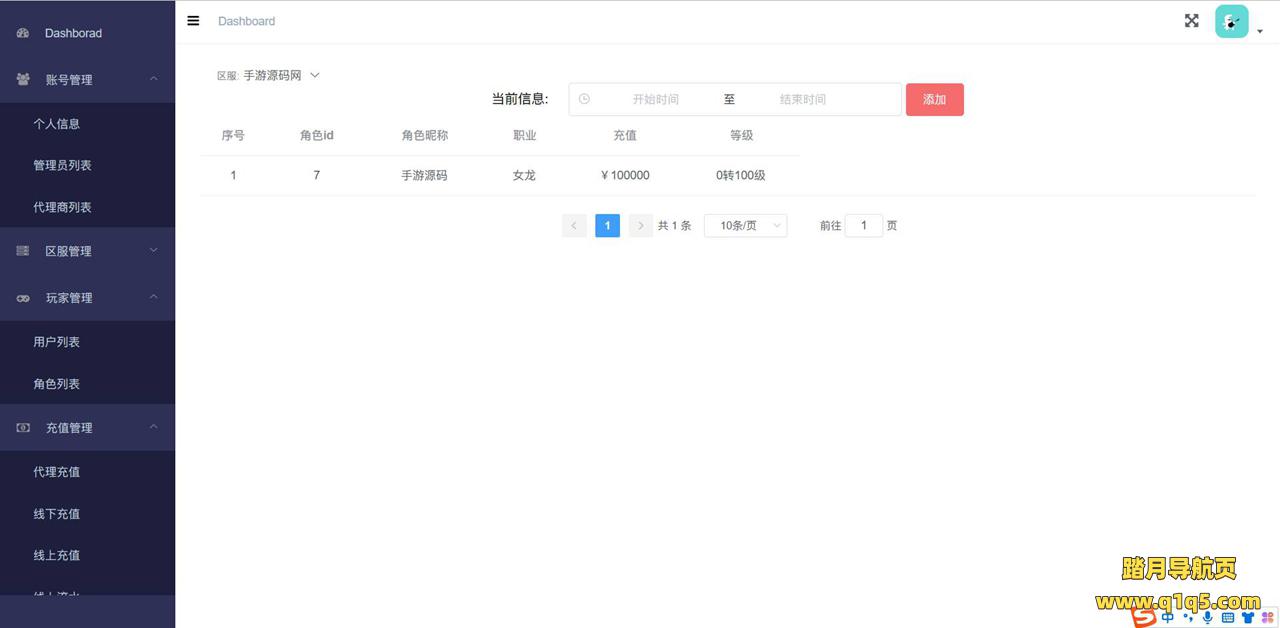1280x628 pixels.
Task: Toggle fullscreen mode icon
Action: click(1191, 21)
